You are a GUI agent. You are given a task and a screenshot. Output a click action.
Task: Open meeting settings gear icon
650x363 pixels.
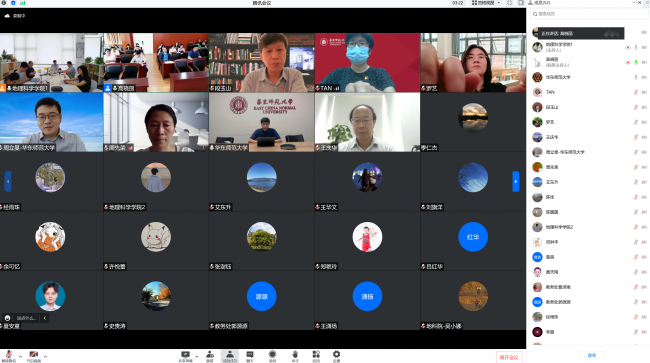click(x=336, y=356)
